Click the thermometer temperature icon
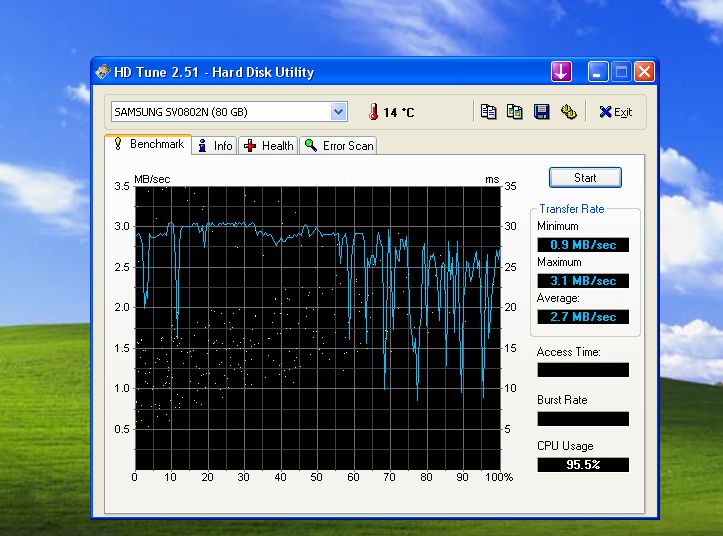723x536 pixels. click(x=374, y=112)
